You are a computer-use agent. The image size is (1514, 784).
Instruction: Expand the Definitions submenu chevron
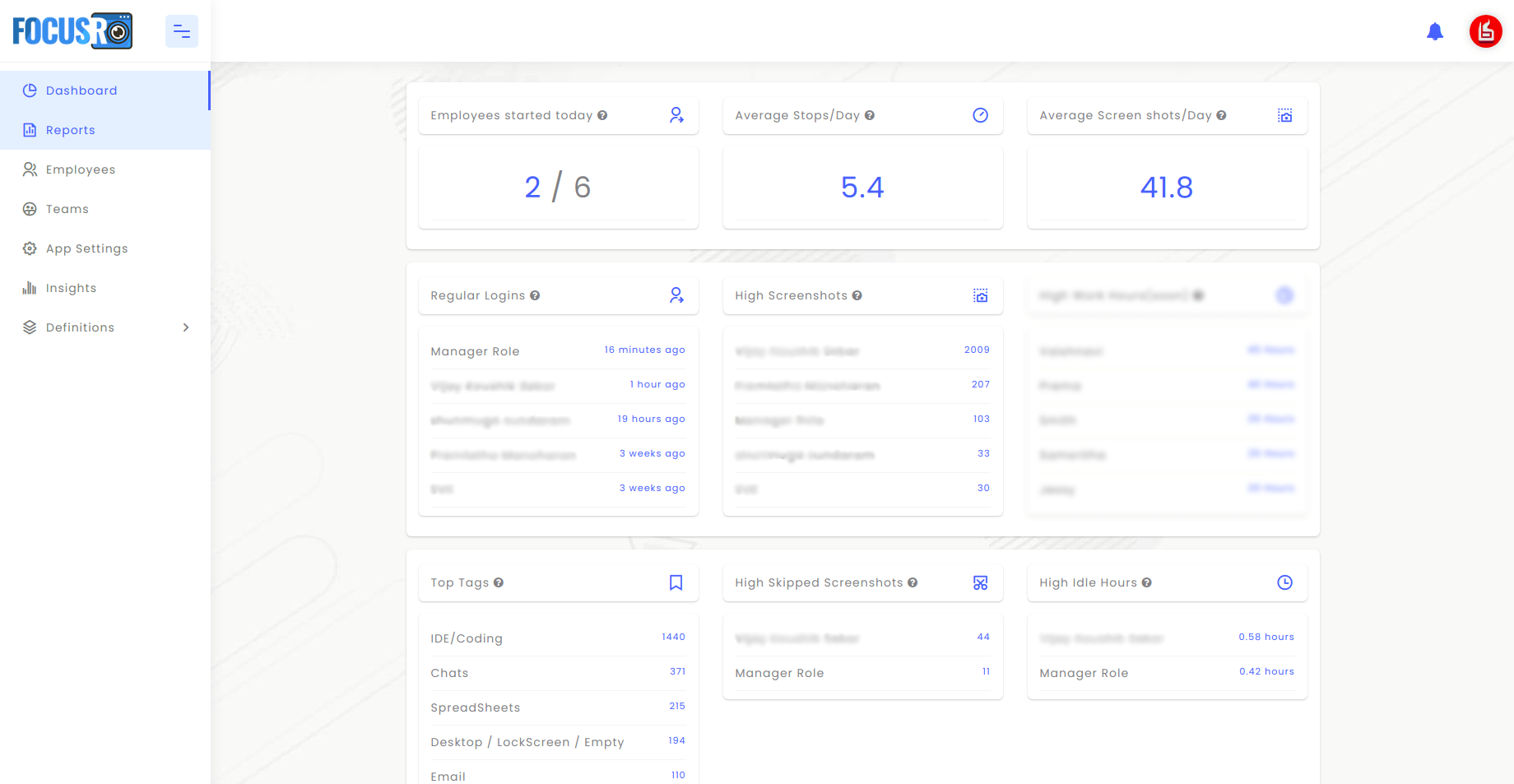(186, 327)
